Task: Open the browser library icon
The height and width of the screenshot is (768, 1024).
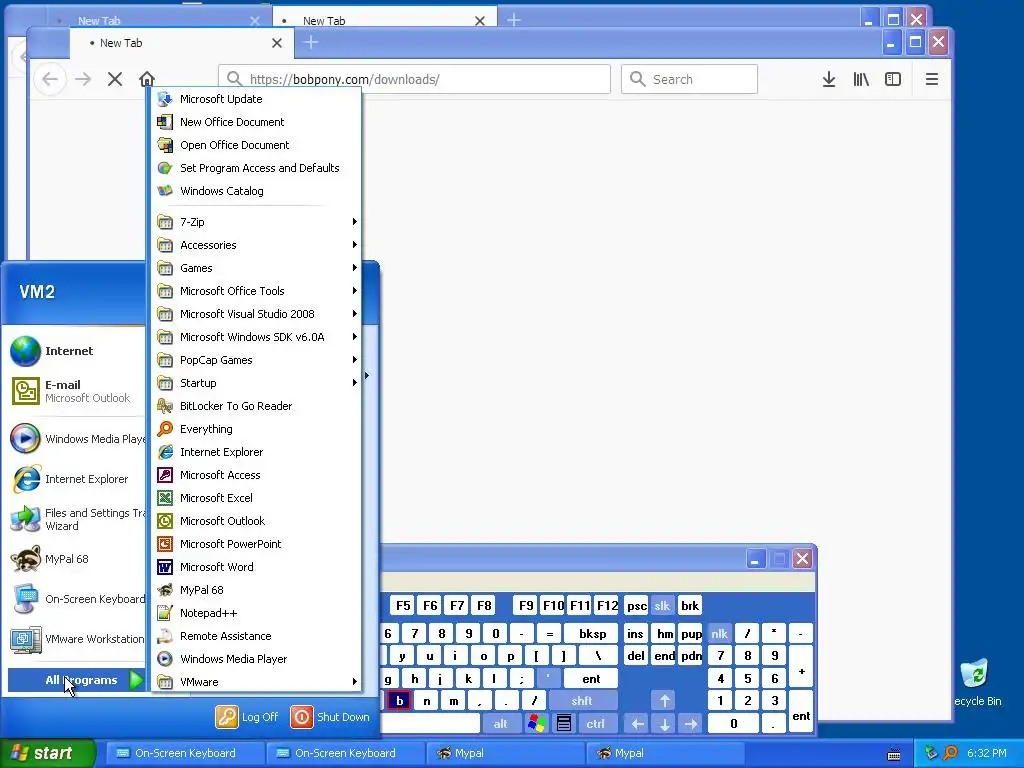Action: pos(861,79)
